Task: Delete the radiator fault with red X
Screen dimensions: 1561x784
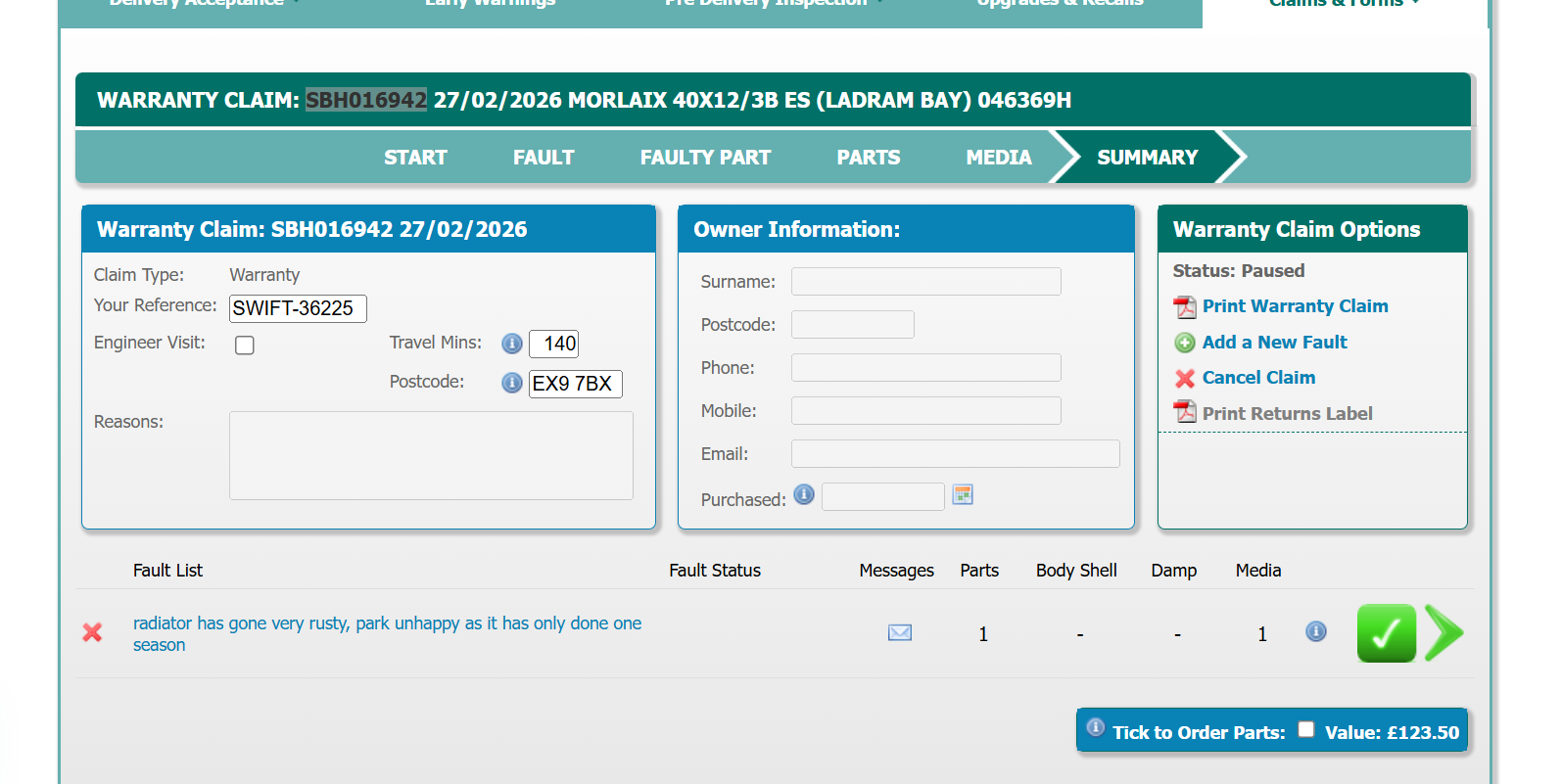Action: tap(92, 633)
